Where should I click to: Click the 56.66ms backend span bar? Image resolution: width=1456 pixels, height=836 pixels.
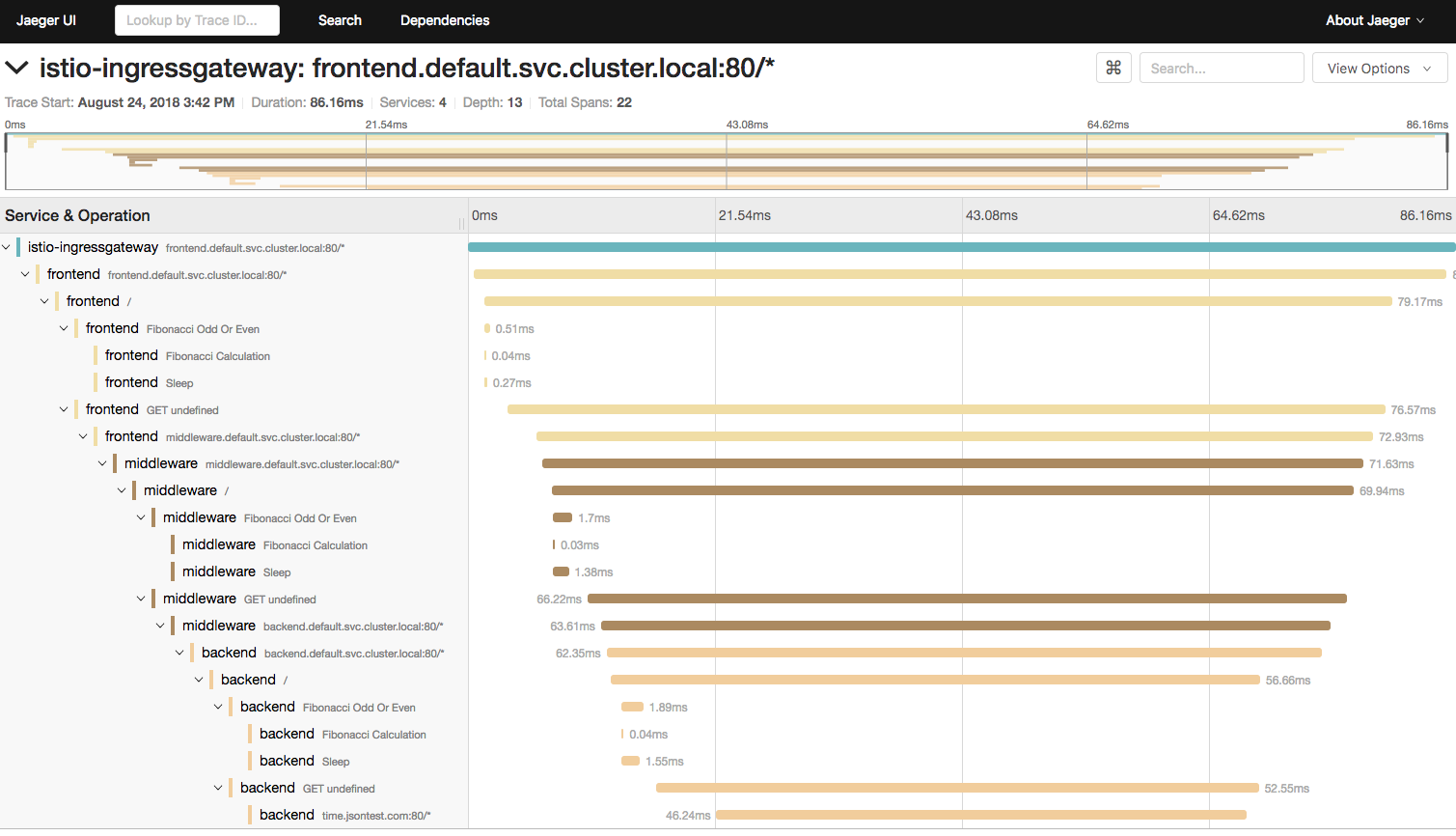coord(935,680)
